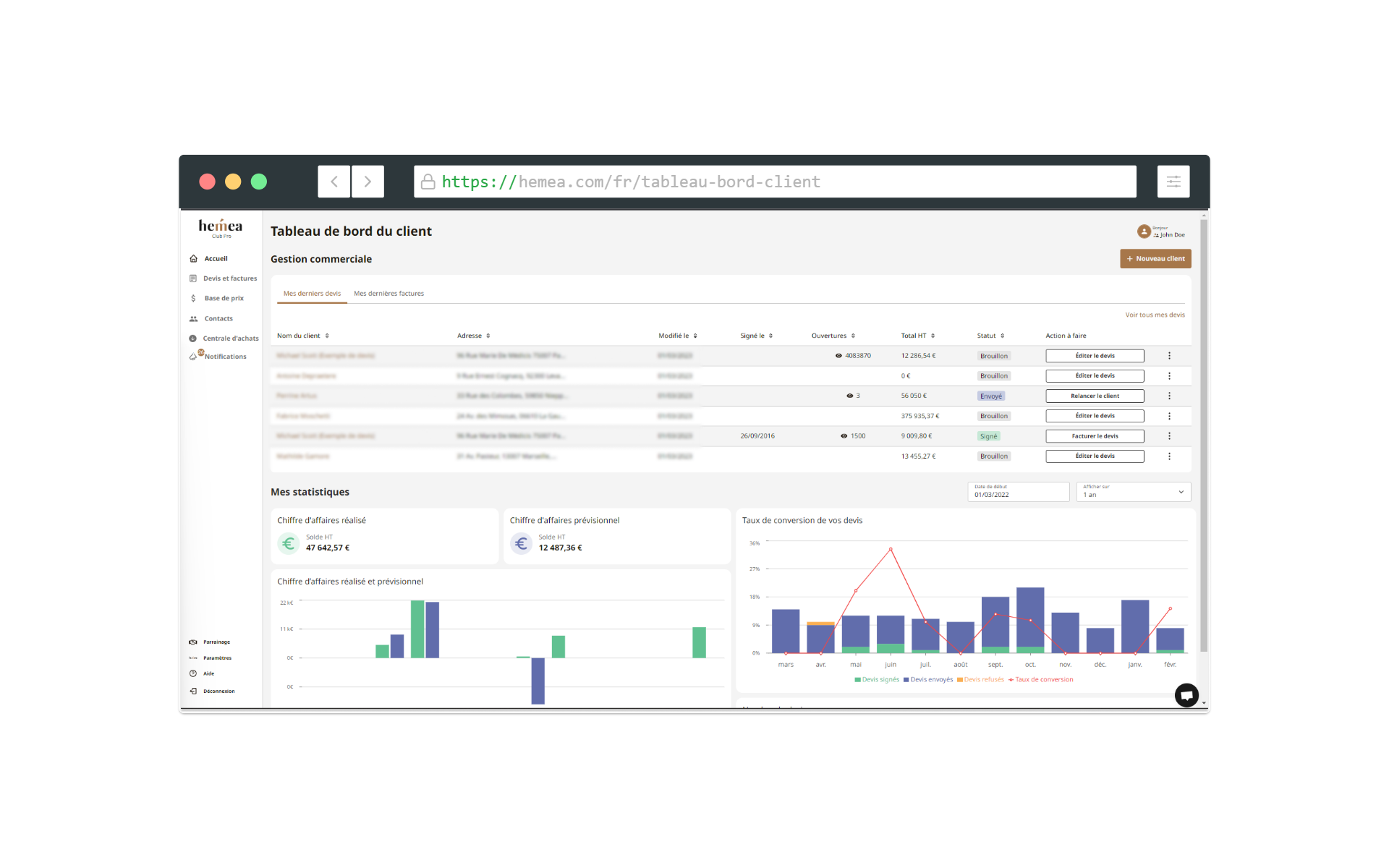1389x868 pixels.
Task: Open three-dot menu on first devis row
Action: (1169, 356)
